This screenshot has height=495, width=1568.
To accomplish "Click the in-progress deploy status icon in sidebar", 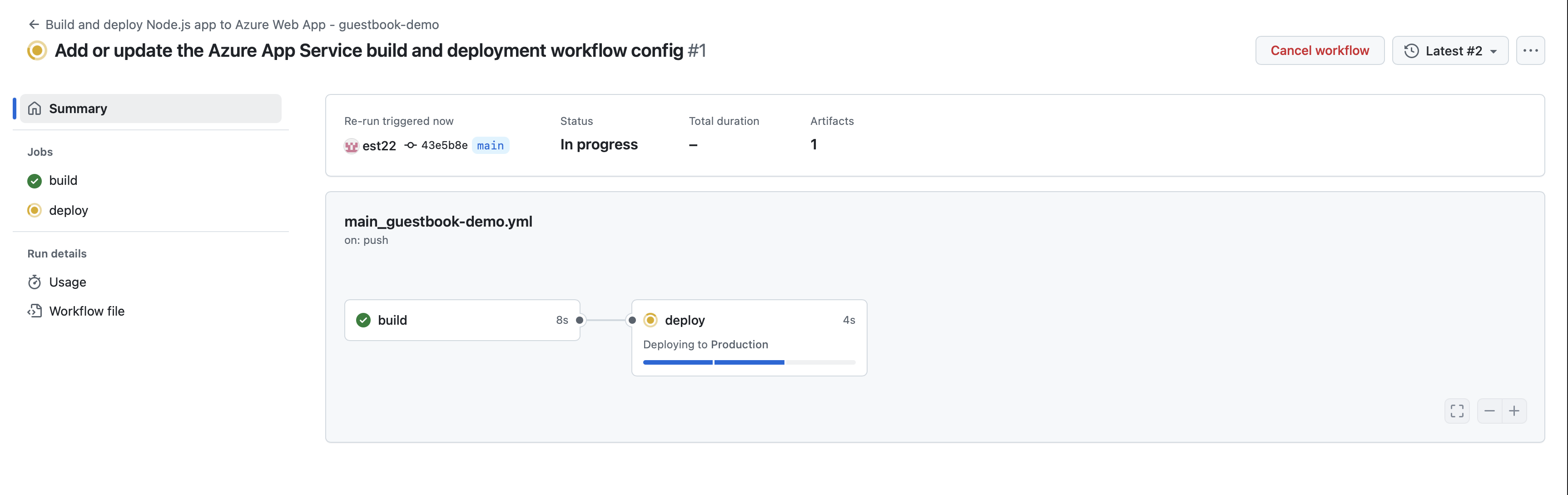I will click(35, 210).
